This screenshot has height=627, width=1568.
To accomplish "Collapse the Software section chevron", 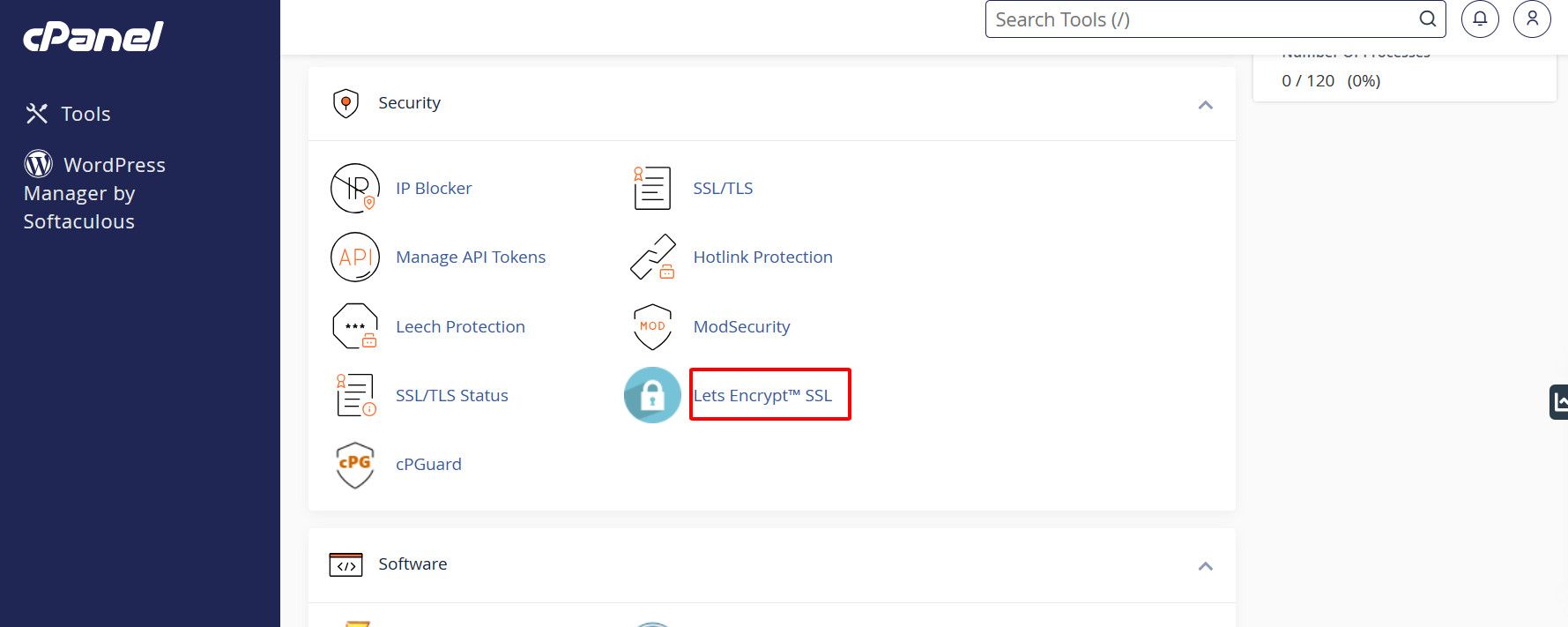I will tap(1206, 566).
